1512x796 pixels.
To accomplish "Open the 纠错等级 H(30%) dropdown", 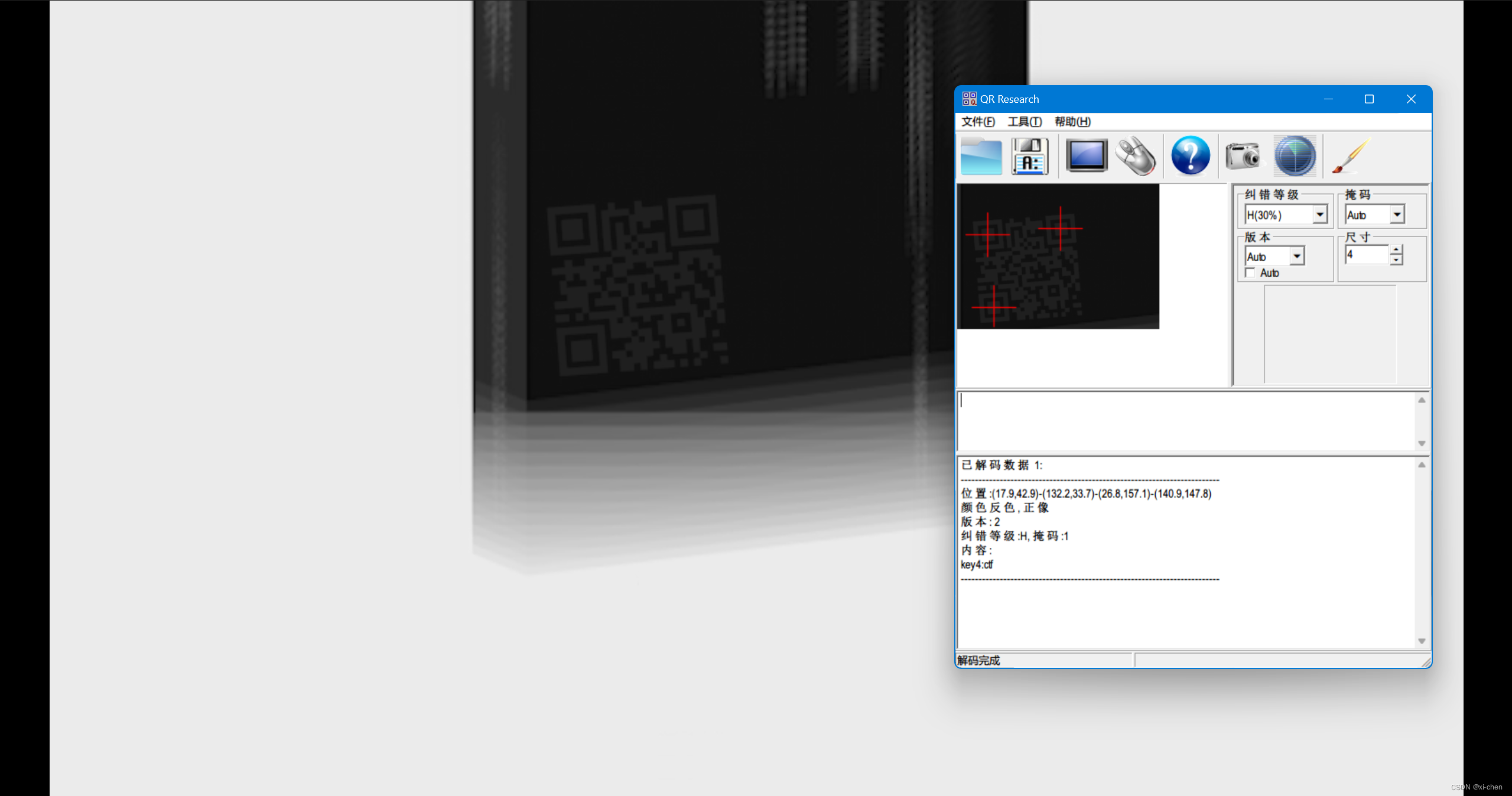I will click(x=1319, y=215).
